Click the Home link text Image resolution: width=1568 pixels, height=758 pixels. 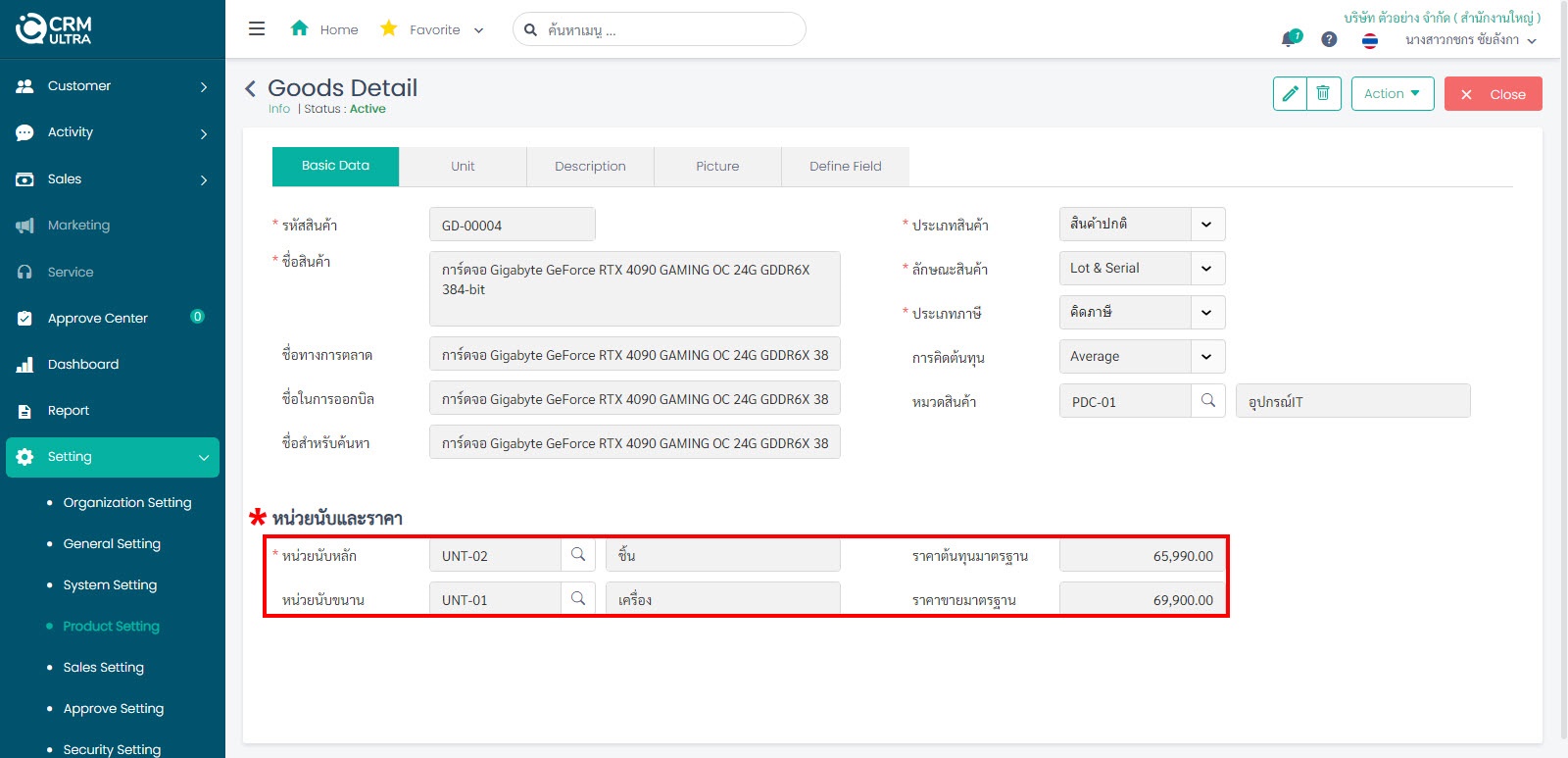[339, 30]
